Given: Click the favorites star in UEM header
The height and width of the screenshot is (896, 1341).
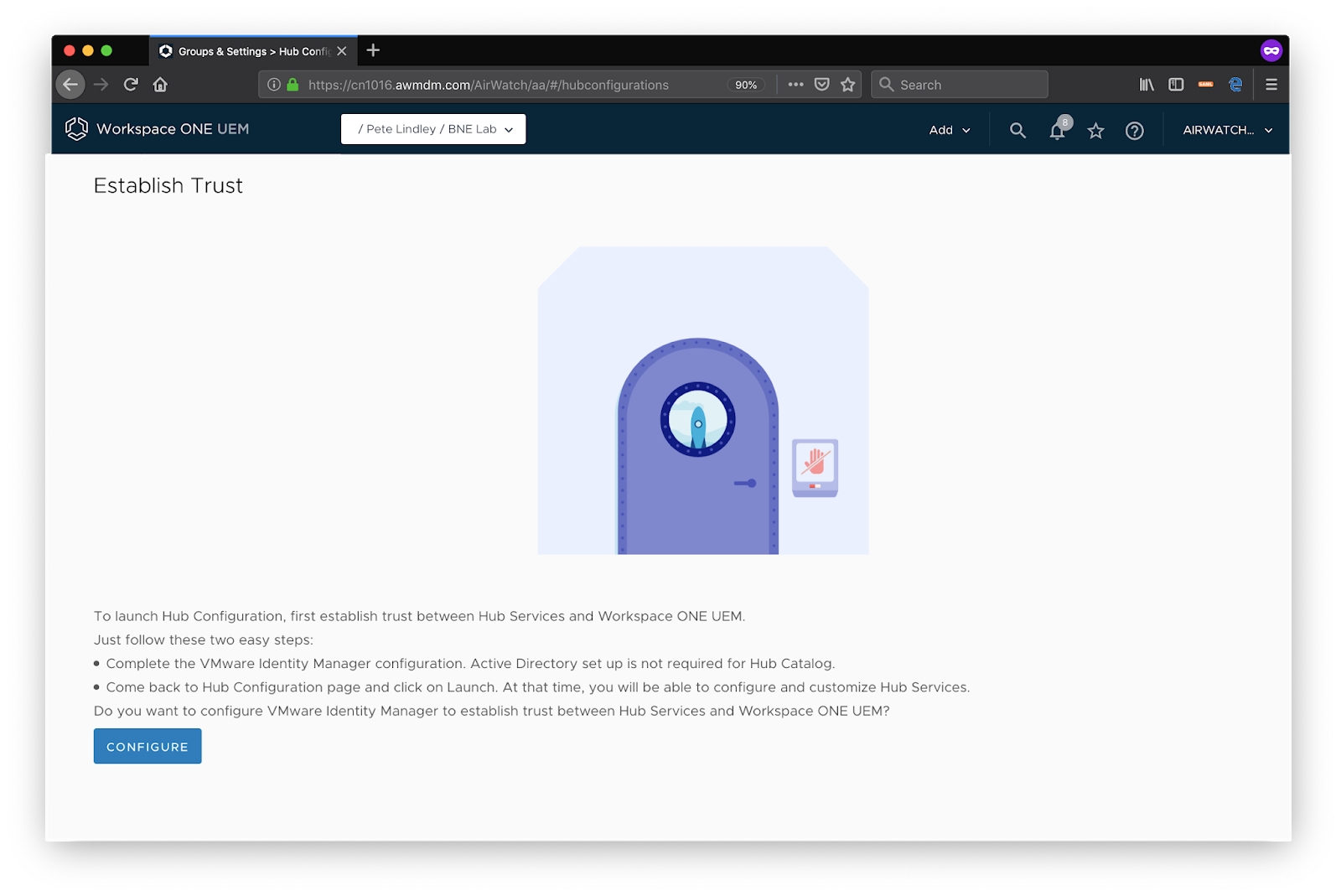Looking at the screenshot, I should click(1095, 131).
